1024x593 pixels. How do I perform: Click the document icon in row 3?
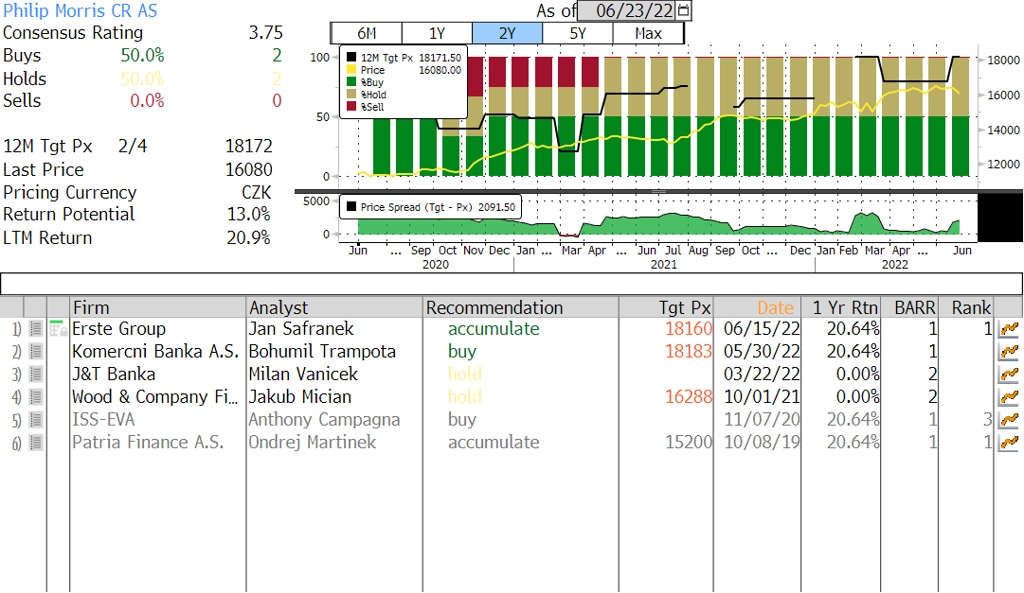pyautogui.click(x=36, y=374)
